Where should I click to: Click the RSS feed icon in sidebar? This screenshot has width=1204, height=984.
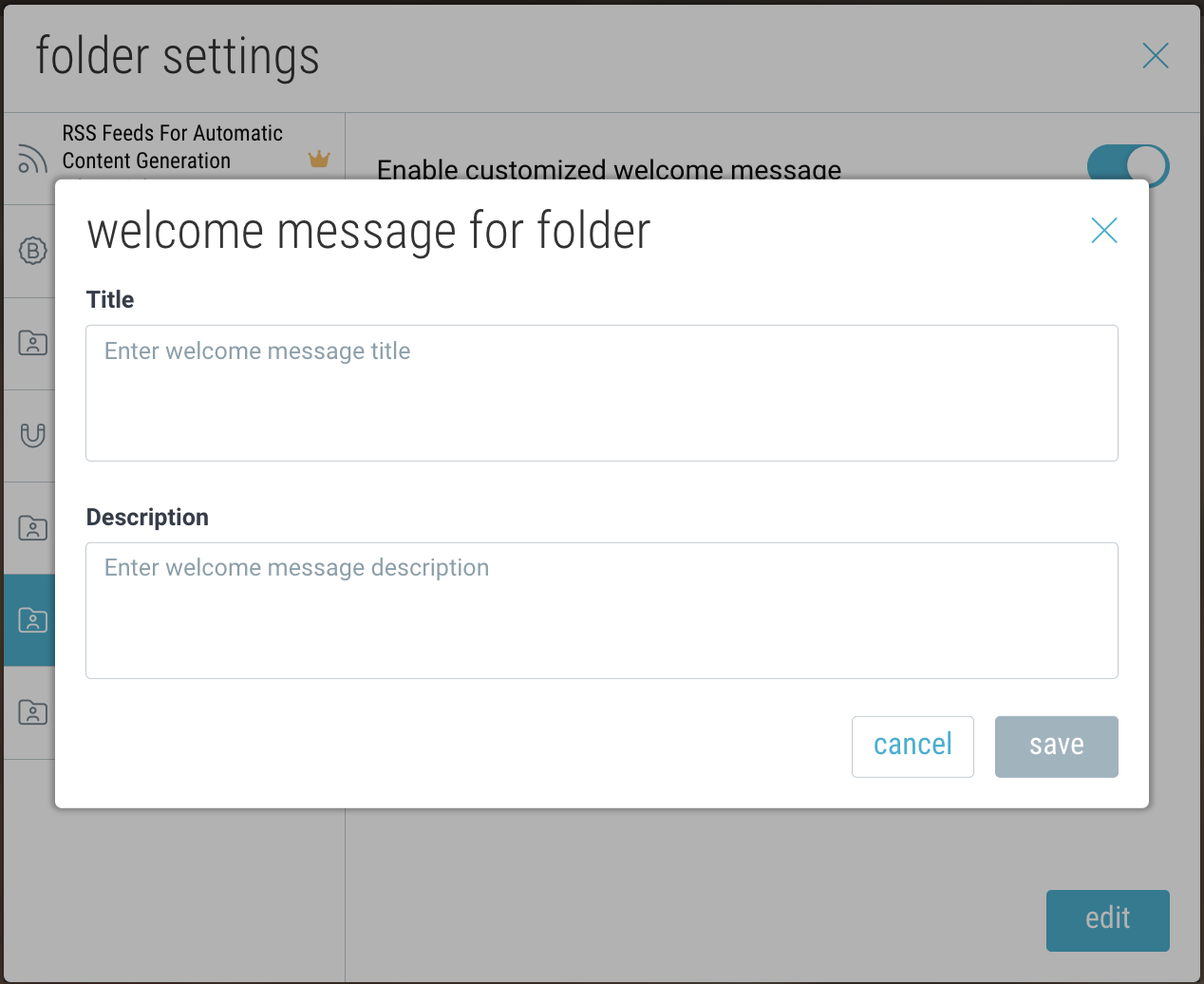[32, 160]
